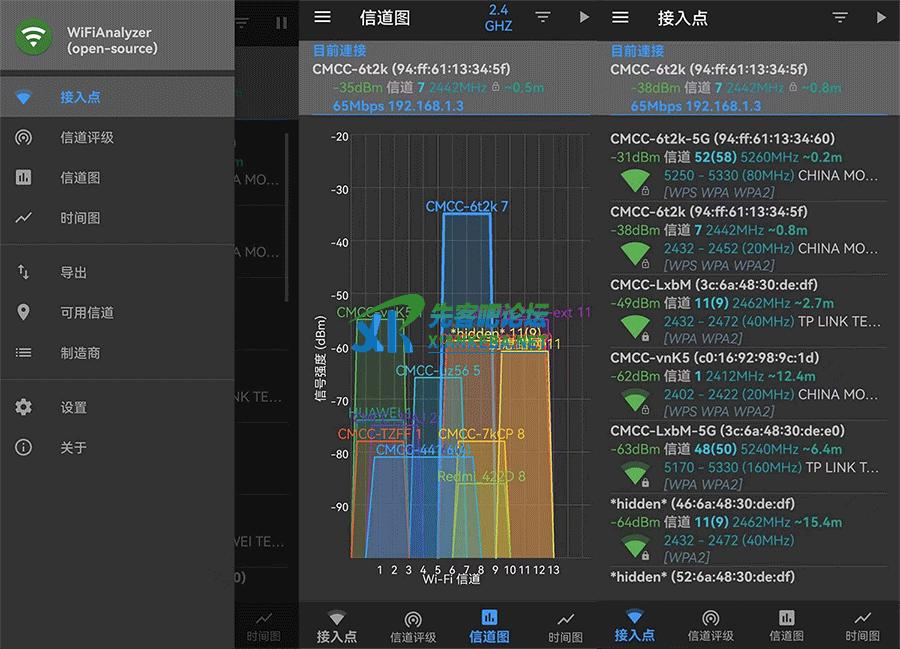
Task: Tap 导出 in the drawer menu
Action: [x=73, y=272]
